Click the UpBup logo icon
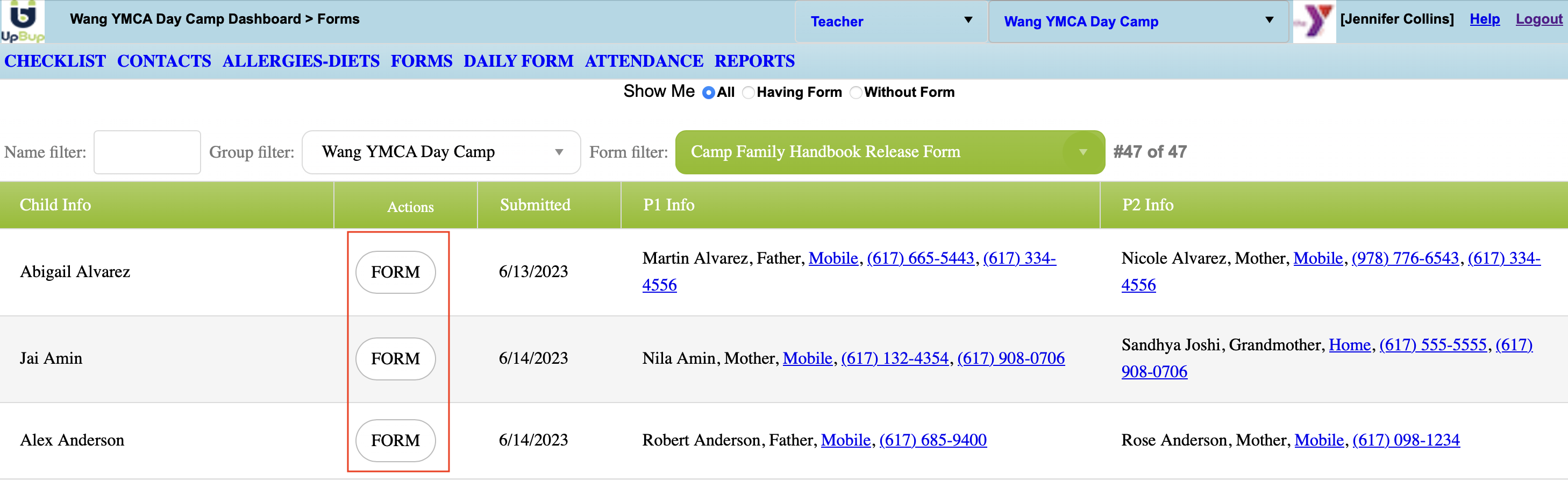Screen dimensions: 1568x480 point(23,22)
